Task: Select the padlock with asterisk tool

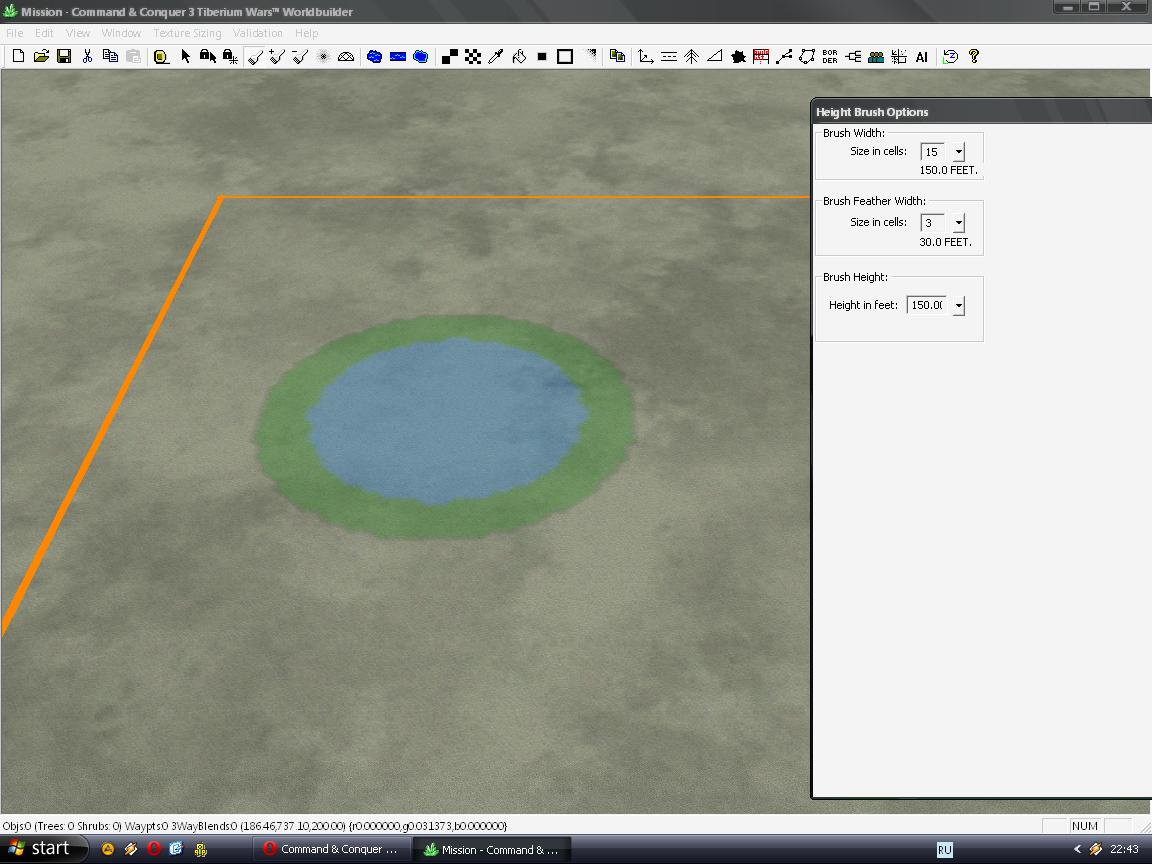Action: point(230,57)
